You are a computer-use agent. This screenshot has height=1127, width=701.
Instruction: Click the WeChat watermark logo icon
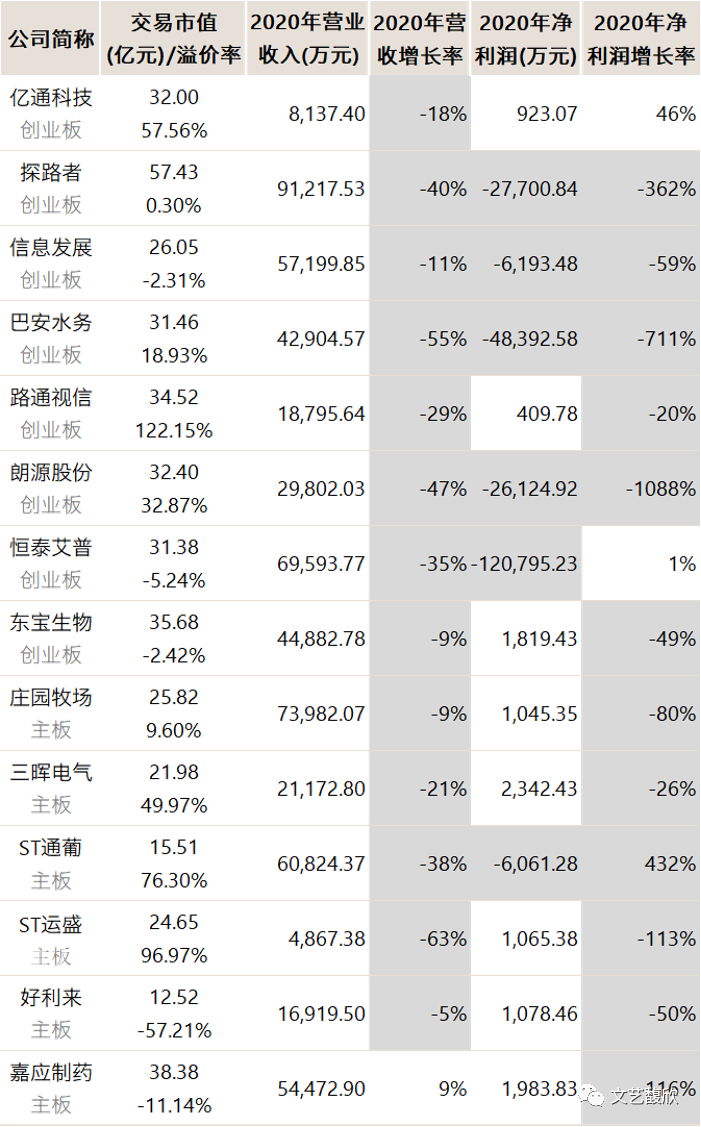[x=592, y=1096]
